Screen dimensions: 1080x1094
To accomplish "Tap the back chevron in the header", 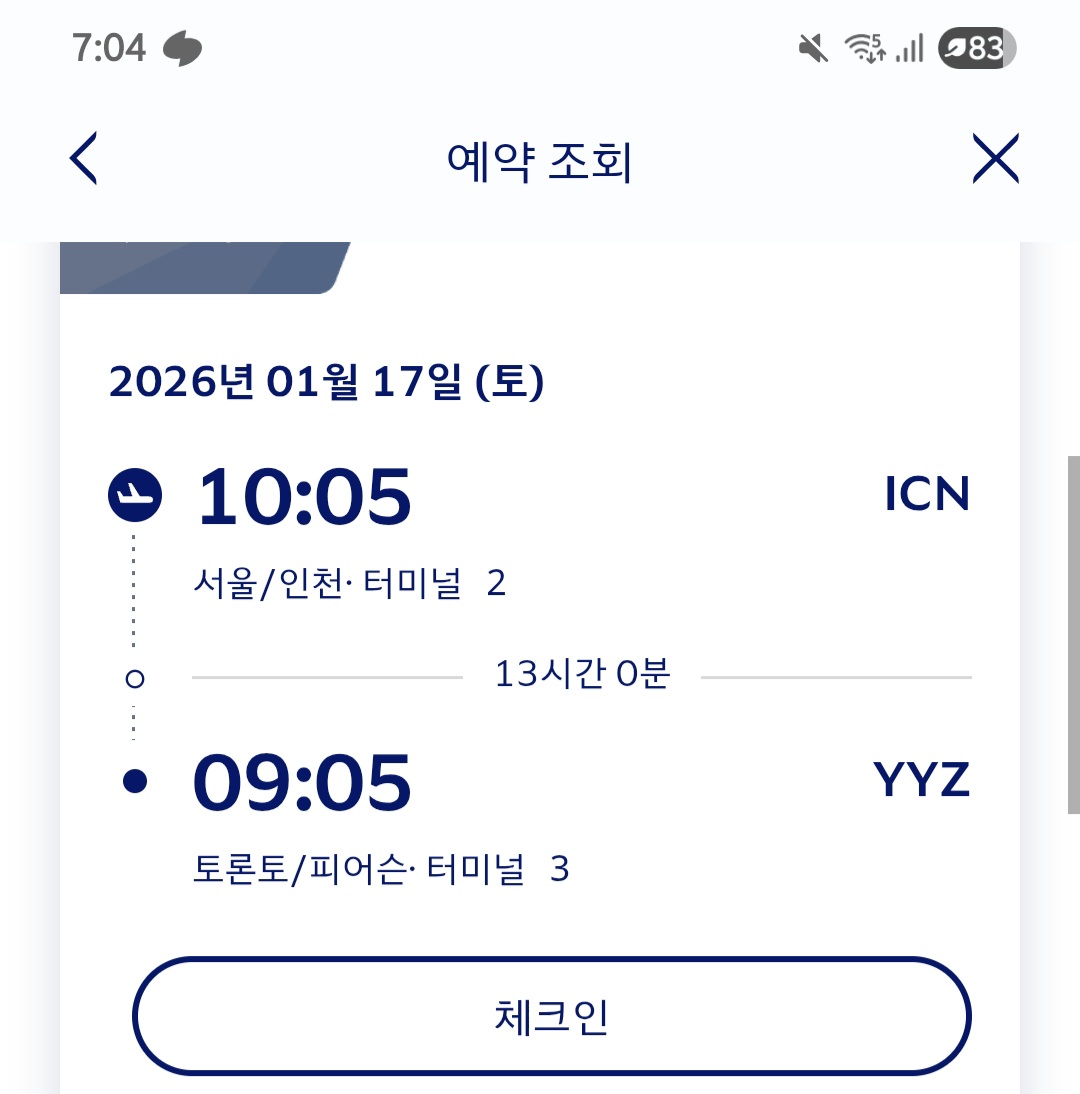I will pyautogui.click(x=84, y=159).
